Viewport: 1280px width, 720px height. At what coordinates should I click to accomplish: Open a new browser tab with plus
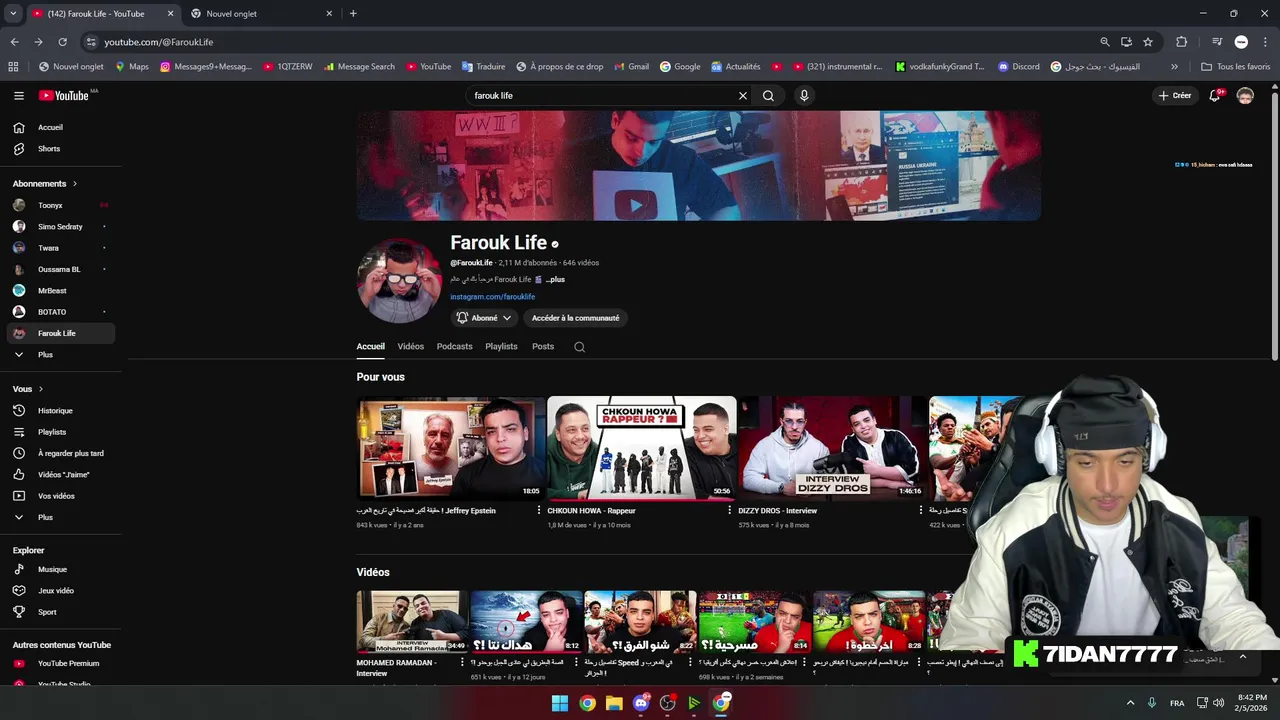coord(353,14)
